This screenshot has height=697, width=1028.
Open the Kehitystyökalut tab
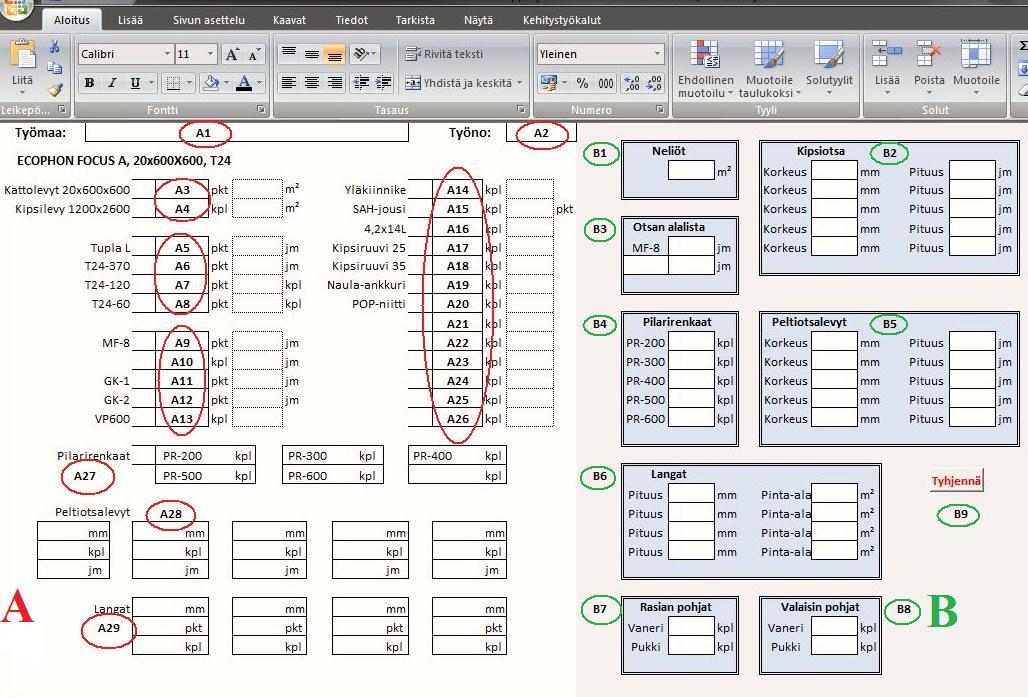coord(562,20)
